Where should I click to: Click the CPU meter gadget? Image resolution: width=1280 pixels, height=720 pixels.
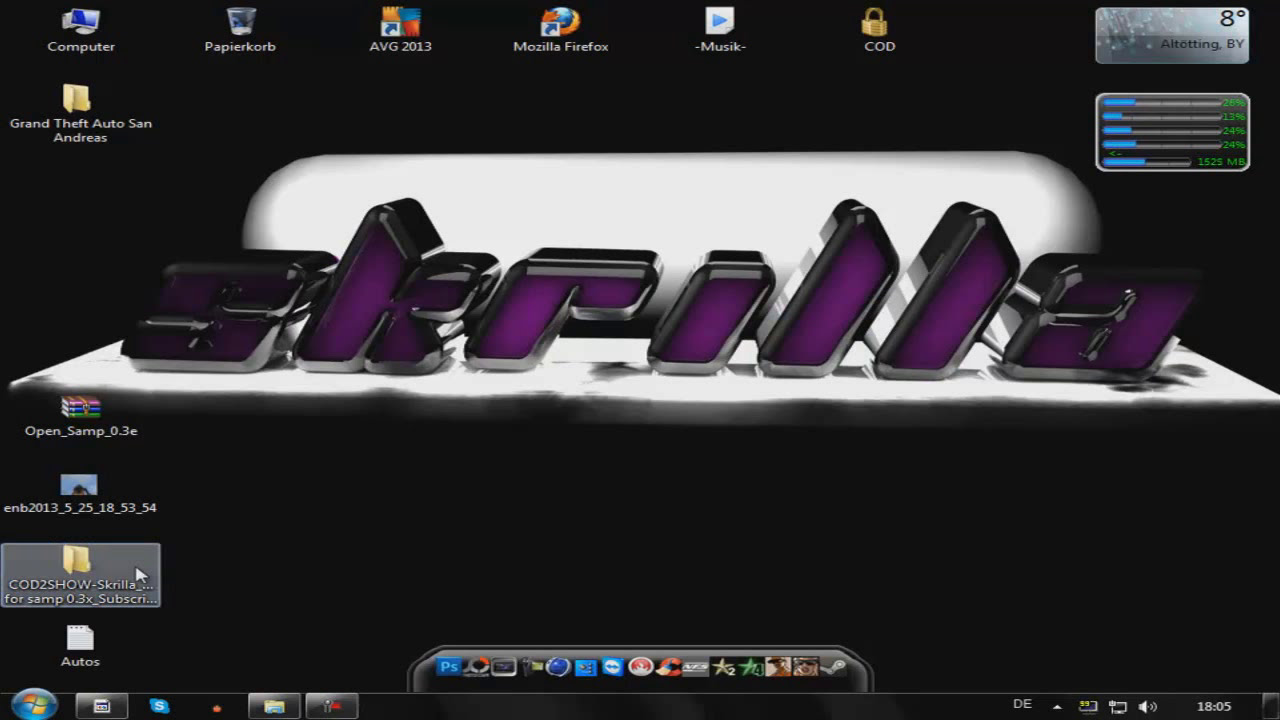[1172, 132]
